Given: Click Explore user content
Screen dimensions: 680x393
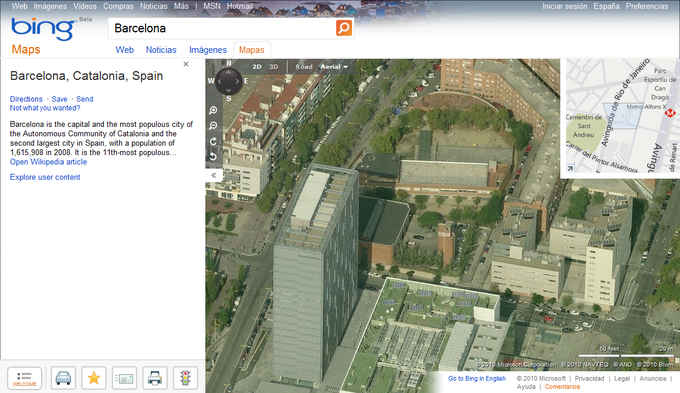Looking at the screenshot, I should 45,177.
